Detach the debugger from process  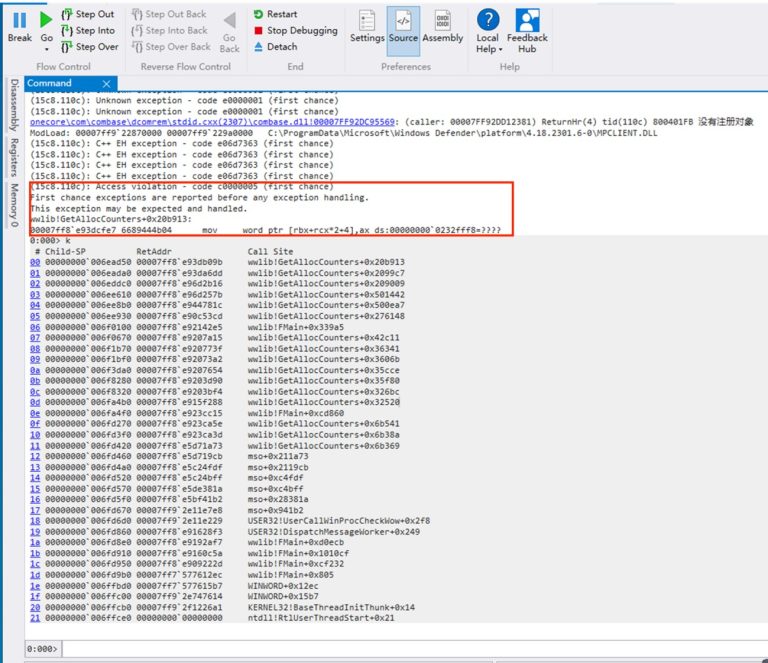[x=274, y=47]
